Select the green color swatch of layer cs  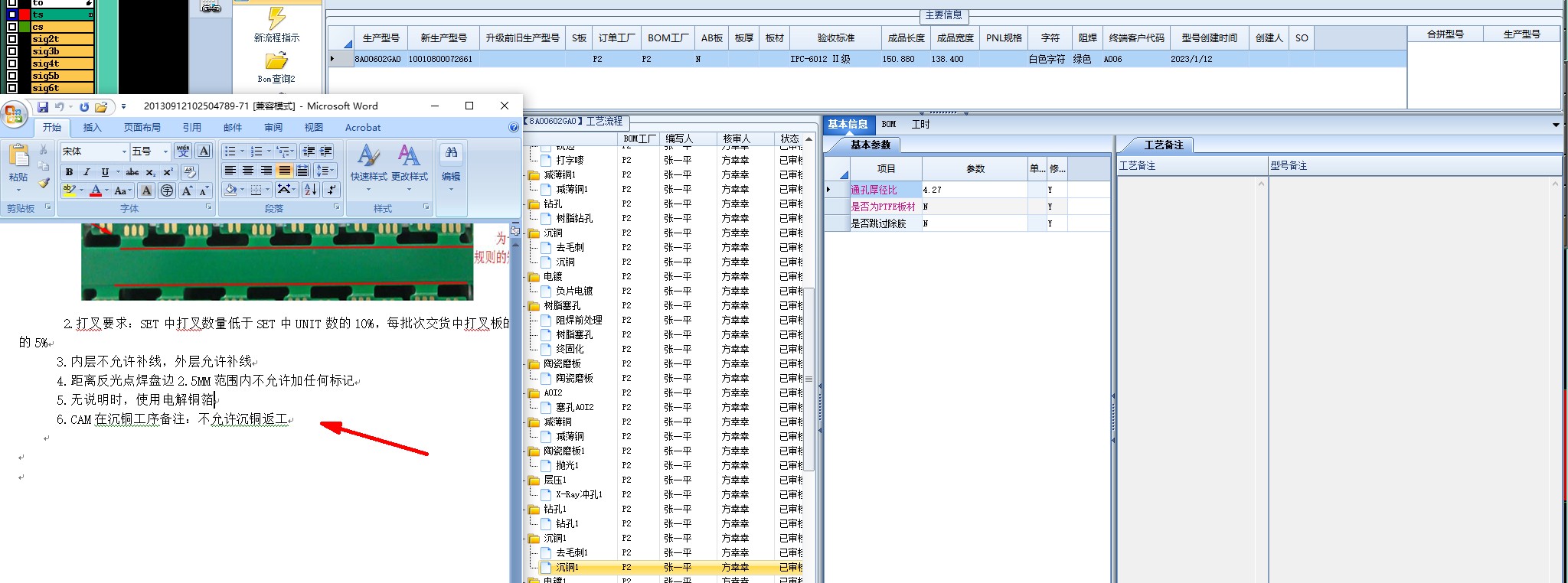(x=24, y=27)
